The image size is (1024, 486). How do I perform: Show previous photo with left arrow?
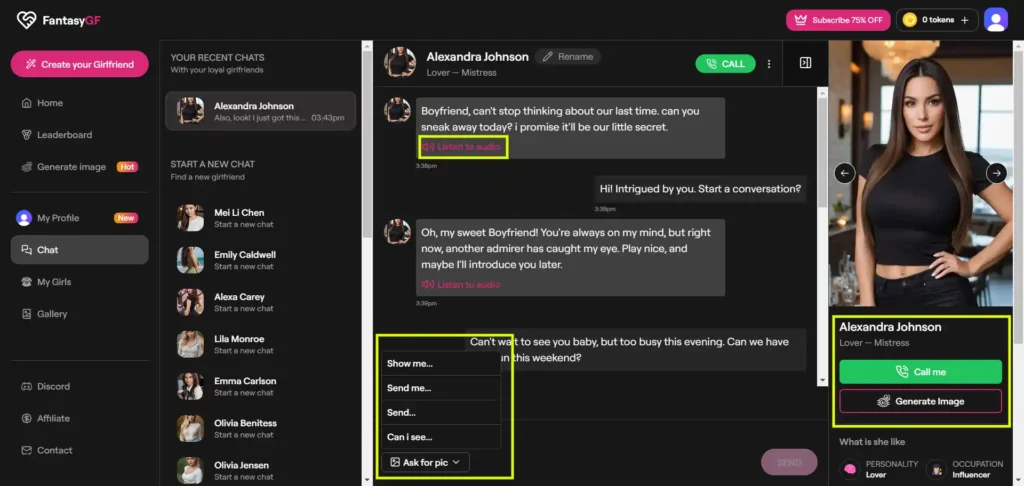point(844,173)
